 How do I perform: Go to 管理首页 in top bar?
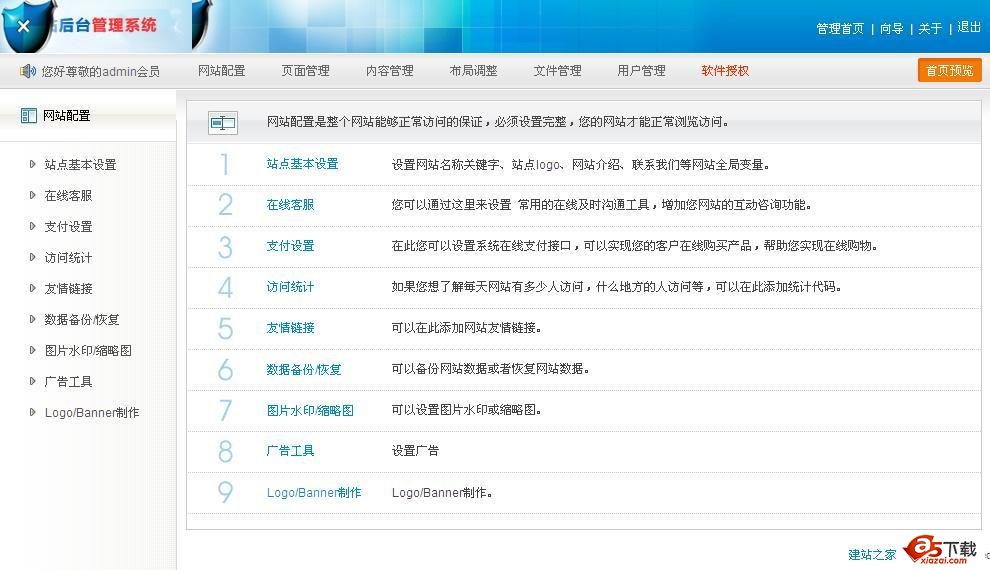coord(840,29)
